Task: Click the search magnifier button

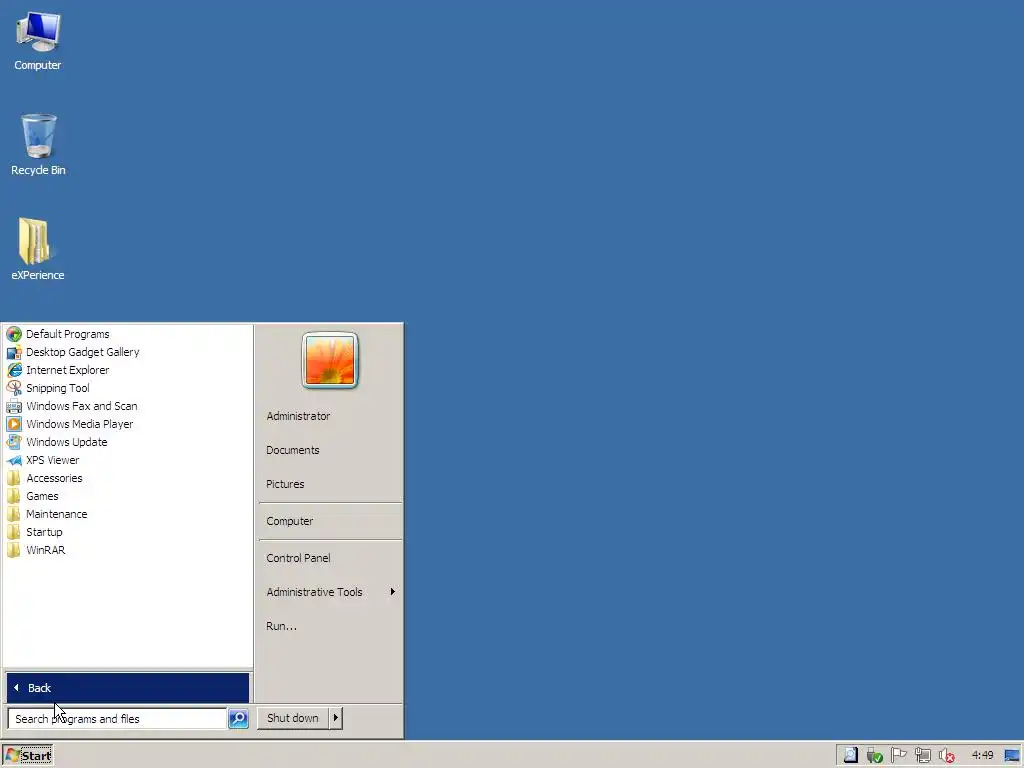Action: pos(238,718)
